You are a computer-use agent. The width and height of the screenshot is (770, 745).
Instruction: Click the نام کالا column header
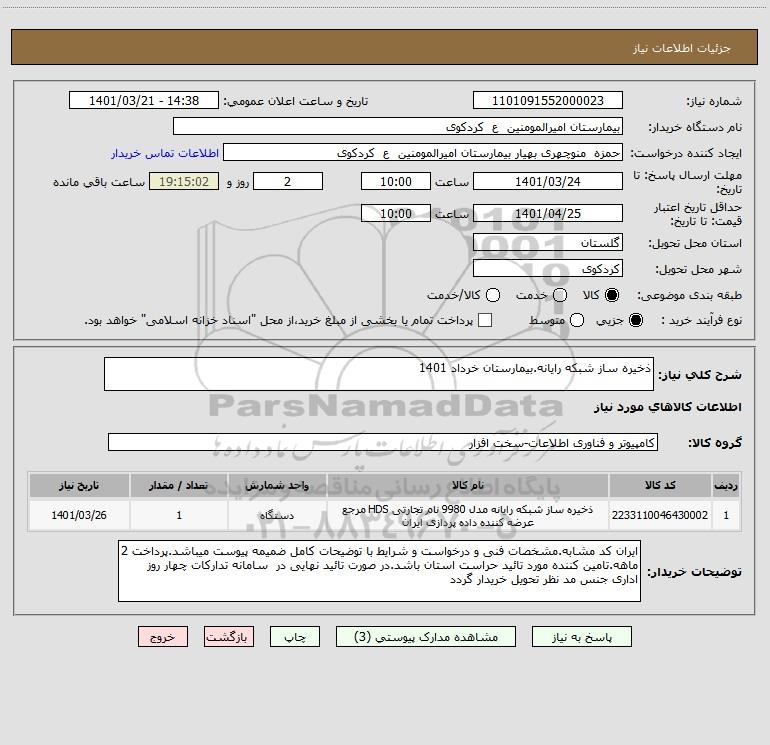pyautogui.click(x=468, y=485)
